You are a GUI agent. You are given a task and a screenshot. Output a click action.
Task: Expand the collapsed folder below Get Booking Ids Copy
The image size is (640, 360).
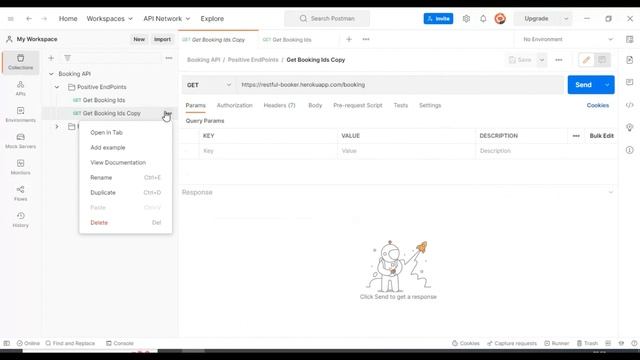57,127
